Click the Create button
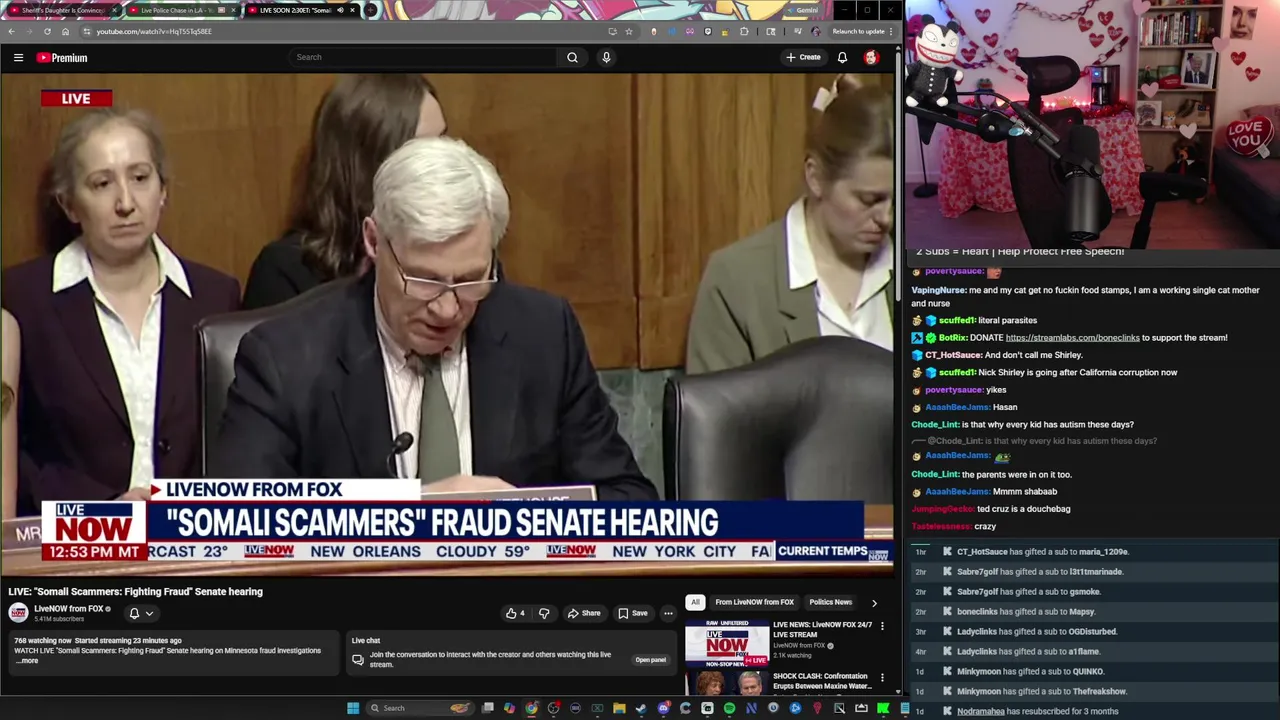Image resolution: width=1280 pixels, height=720 pixels. pyautogui.click(x=803, y=57)
